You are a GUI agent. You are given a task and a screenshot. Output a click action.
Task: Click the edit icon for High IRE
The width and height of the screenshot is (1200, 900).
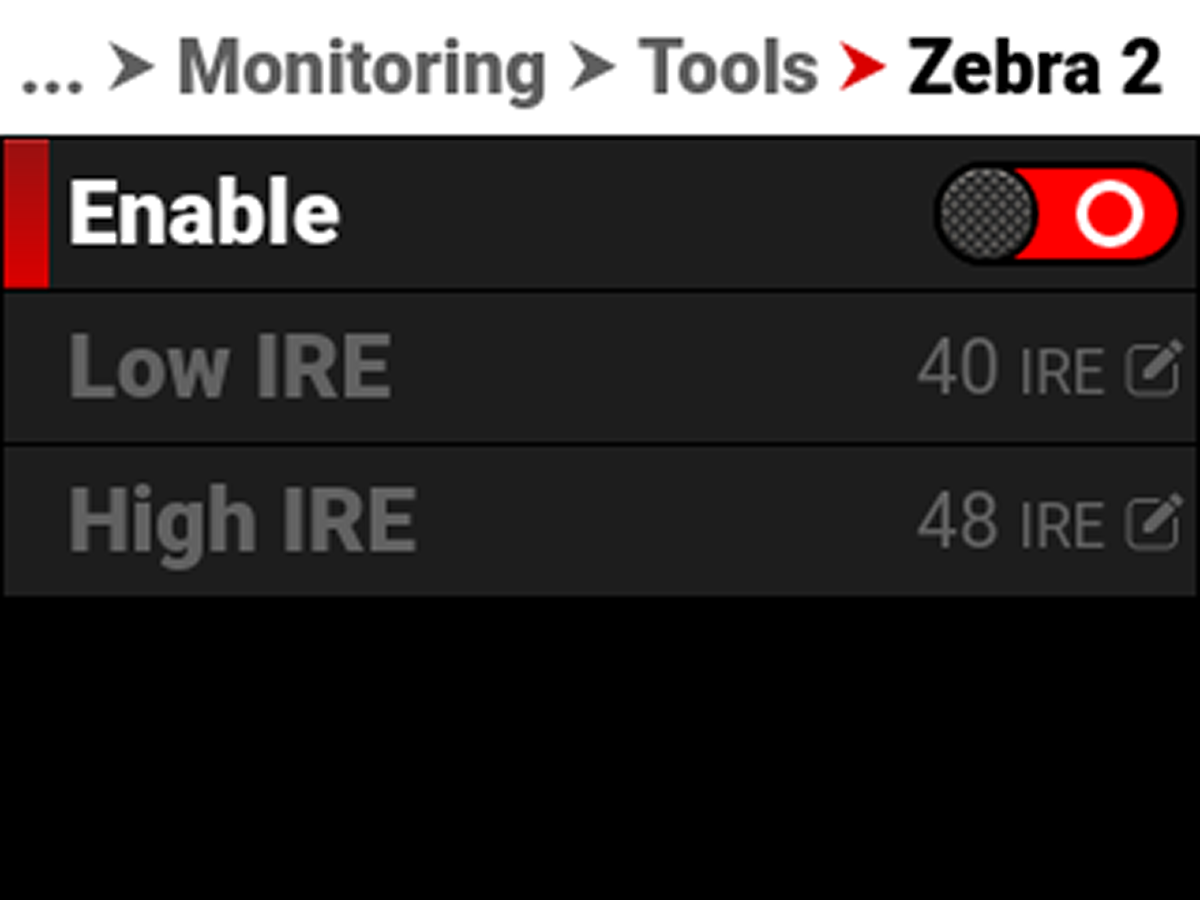[x=1153, y=522]
